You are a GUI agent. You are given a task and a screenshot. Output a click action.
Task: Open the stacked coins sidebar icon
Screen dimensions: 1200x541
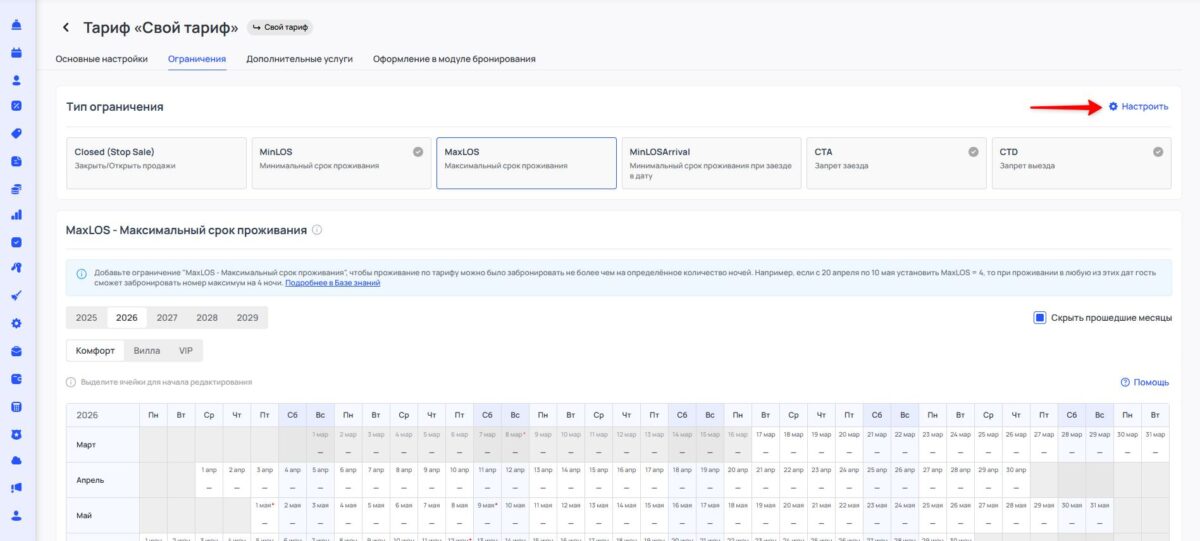pyautogui.click(x=16, y=187)
